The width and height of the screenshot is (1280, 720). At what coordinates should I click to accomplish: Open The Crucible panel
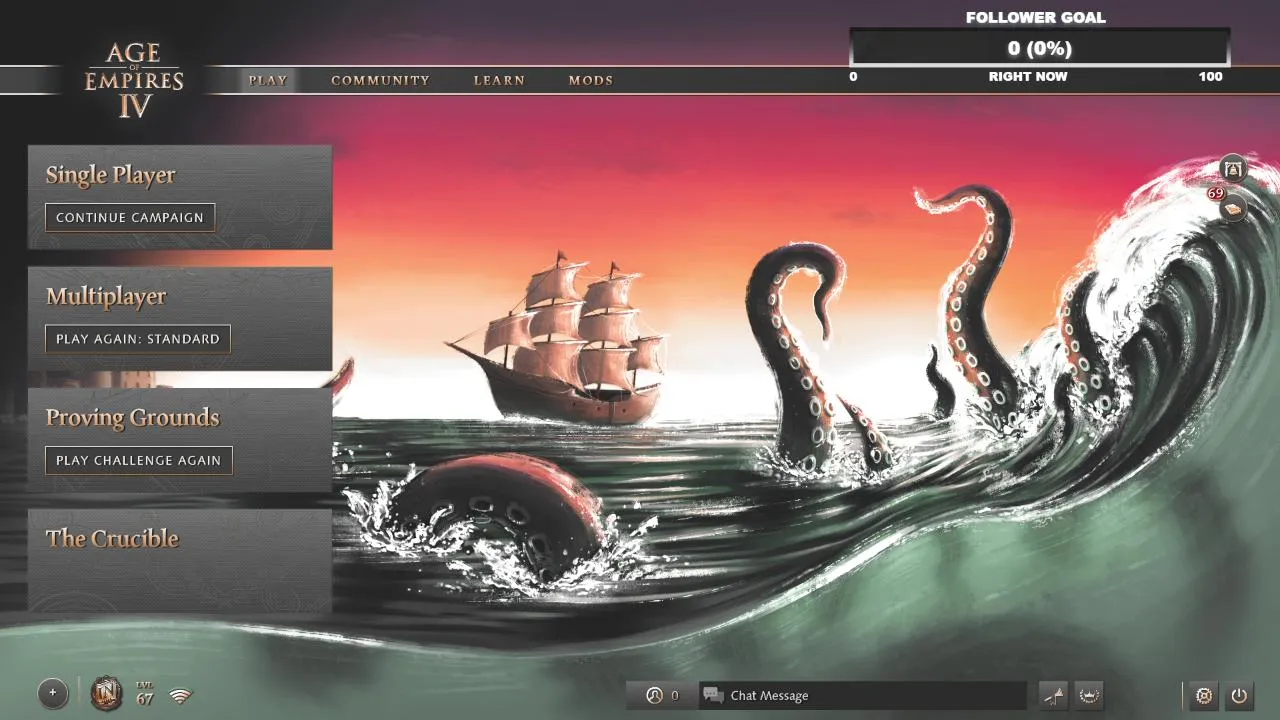coord(180,561)
